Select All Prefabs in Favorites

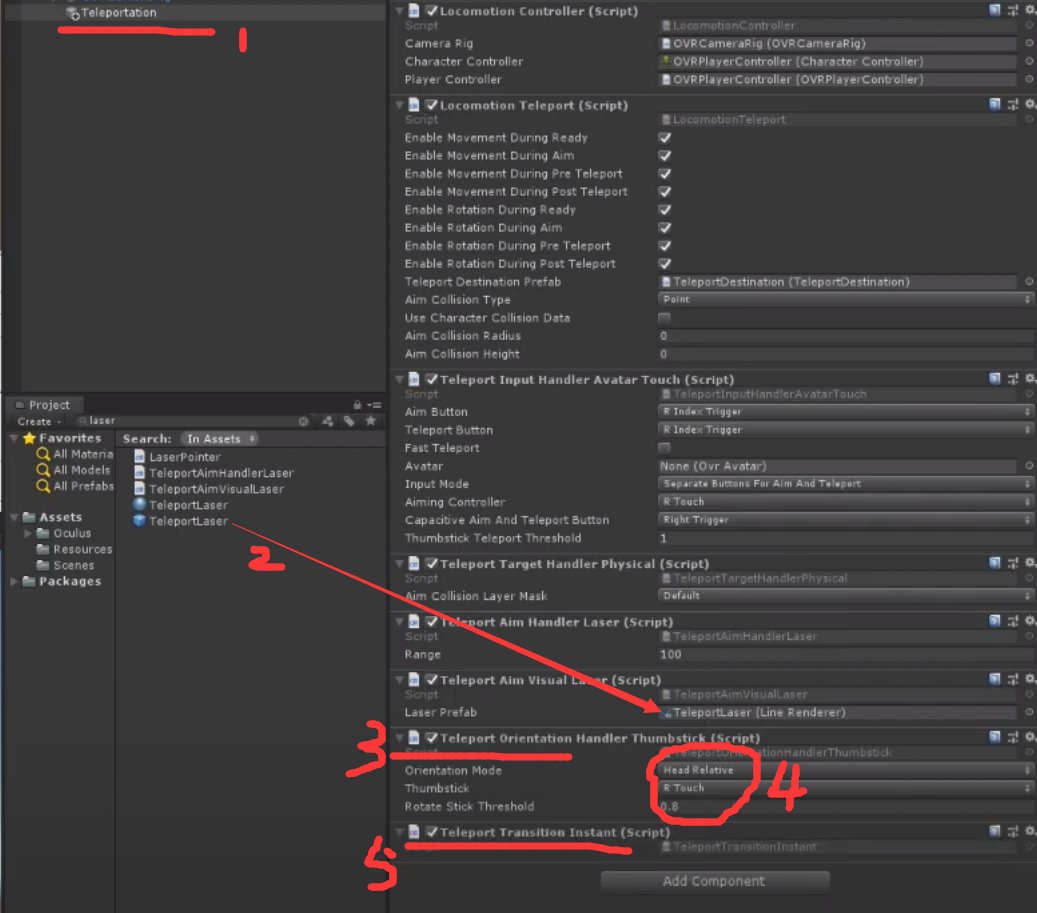click(x=75, y=487)
